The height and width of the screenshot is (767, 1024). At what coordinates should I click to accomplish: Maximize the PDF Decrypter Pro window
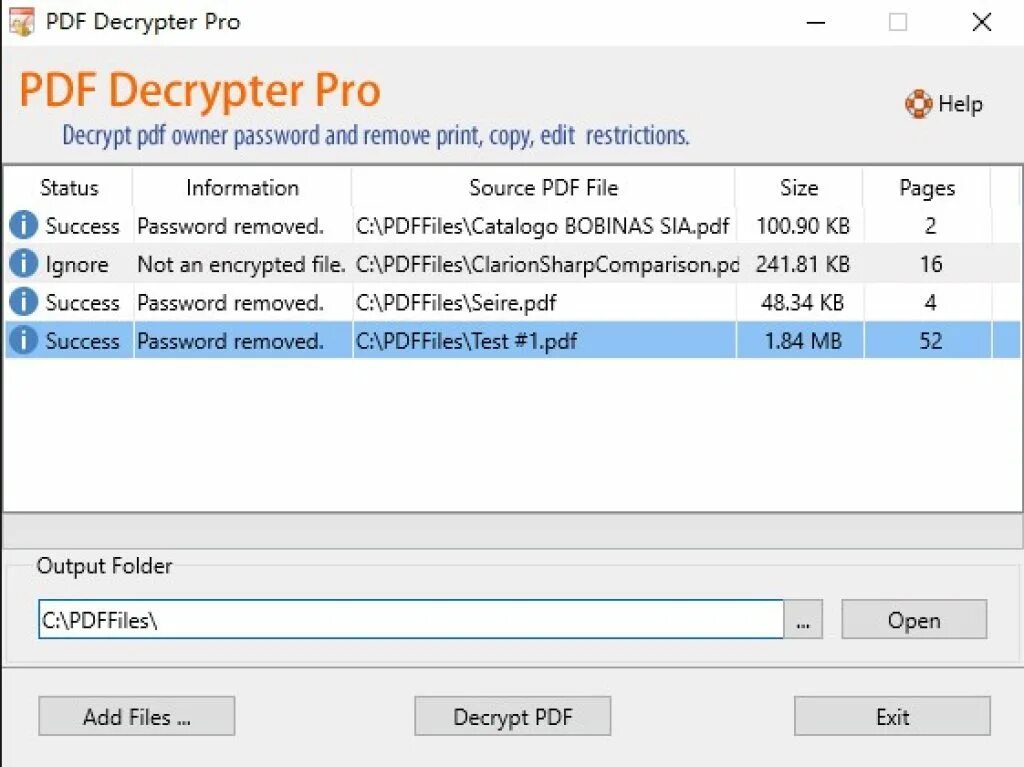898,22
